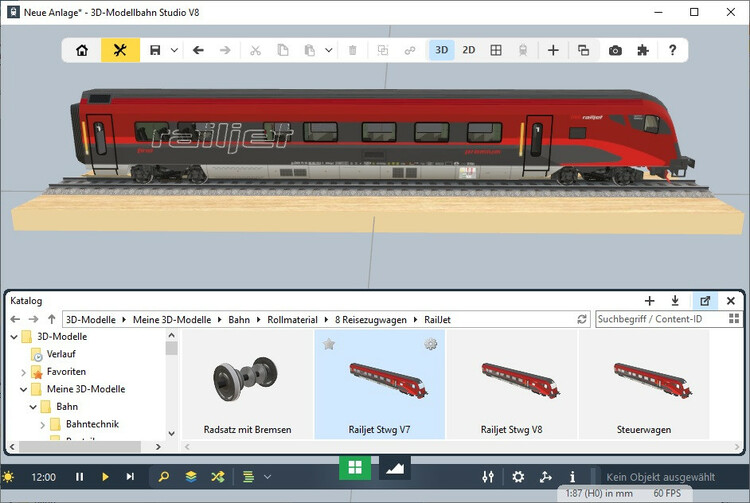
Task: Toggle the editor tools mode button
Action: 120,50
